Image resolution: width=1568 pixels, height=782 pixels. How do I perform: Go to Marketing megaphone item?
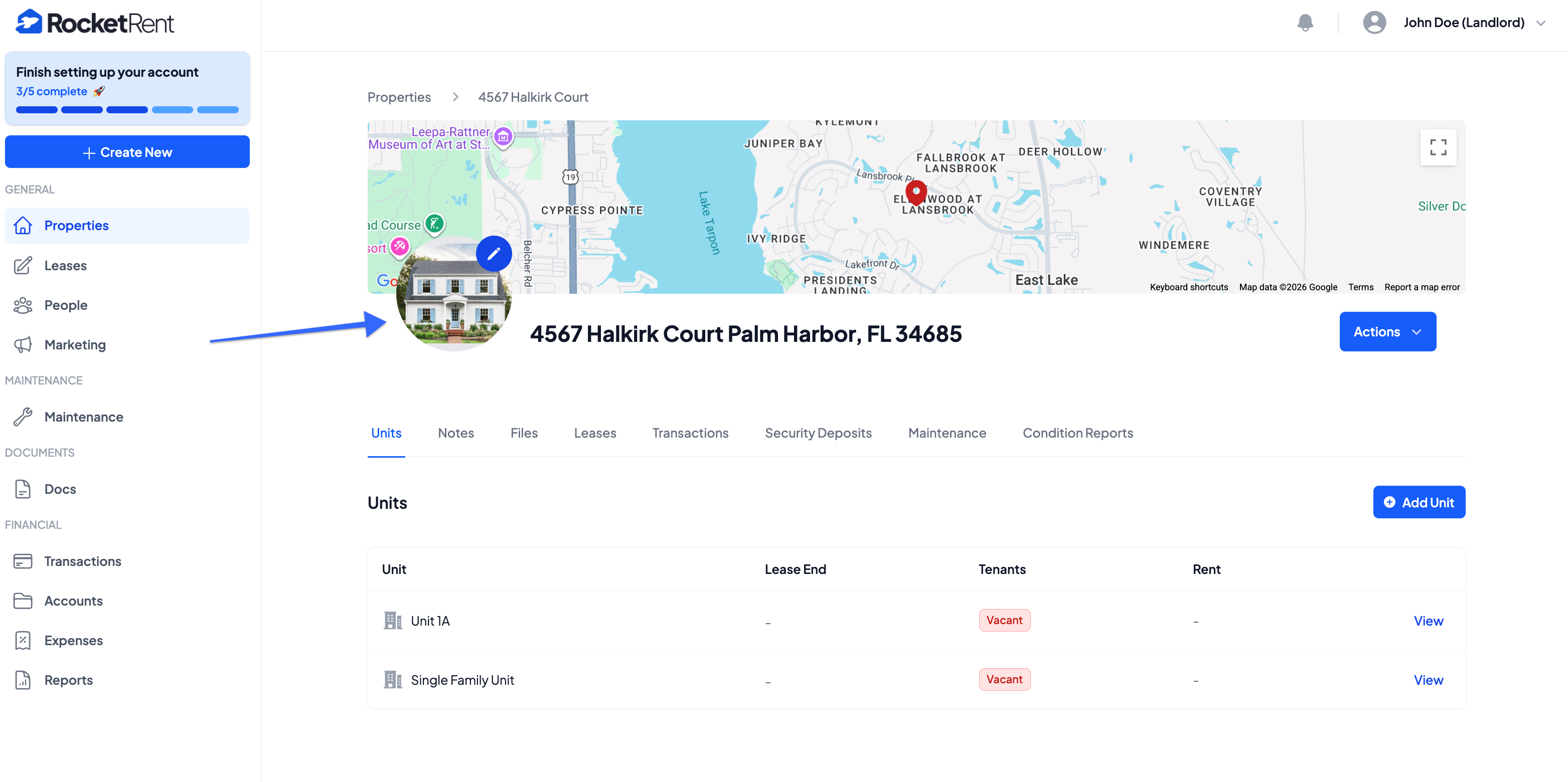click(74, 344)
